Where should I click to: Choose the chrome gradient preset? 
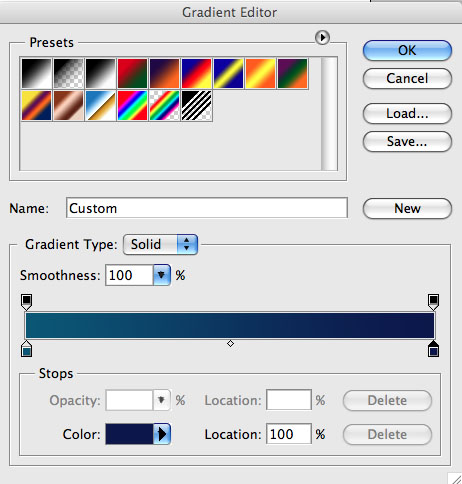[x=100, y=105]
